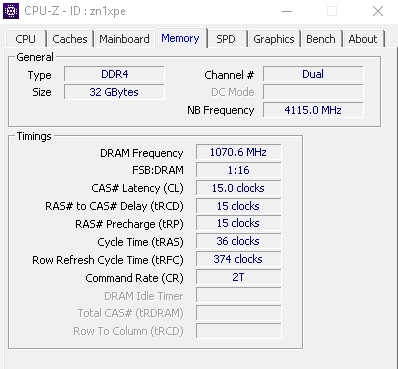
Task: Click the 'Cycle Time (tRAS)' label
Action: tap(140, 242)
